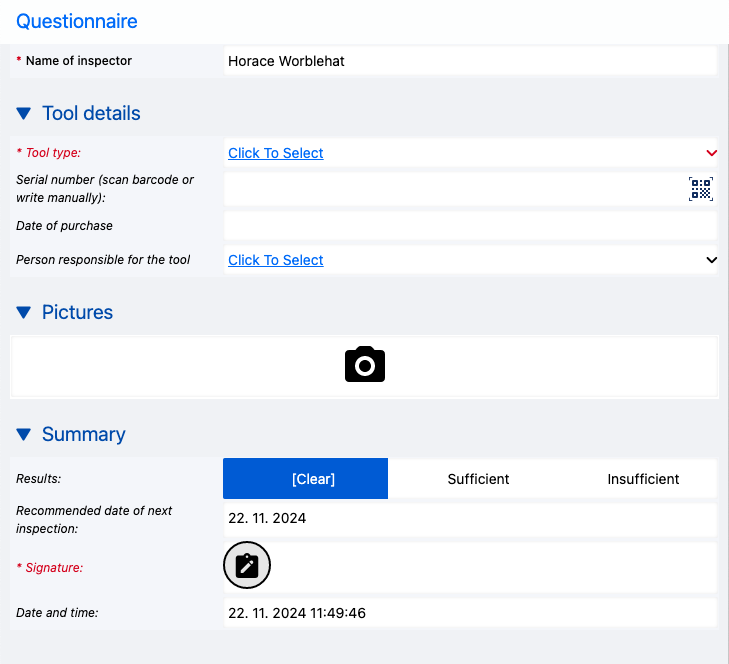Click To Select link for Person responsible
Screen dimensions: 729x664
coord(276,260)
